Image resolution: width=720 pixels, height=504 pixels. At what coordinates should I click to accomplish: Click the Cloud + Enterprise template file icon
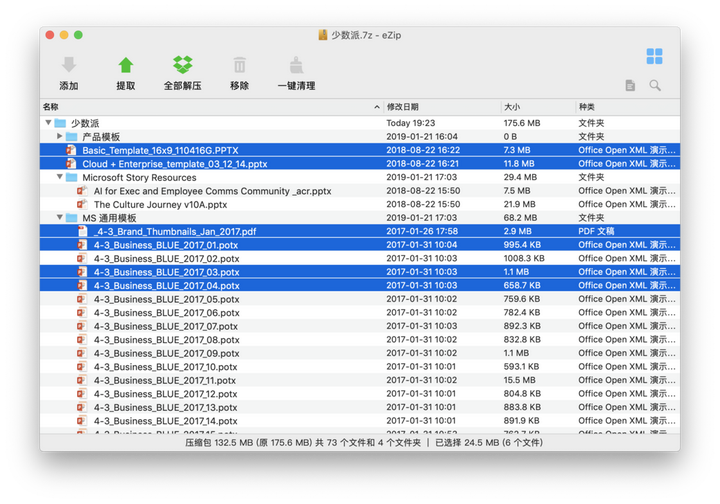tap(71, 164)
